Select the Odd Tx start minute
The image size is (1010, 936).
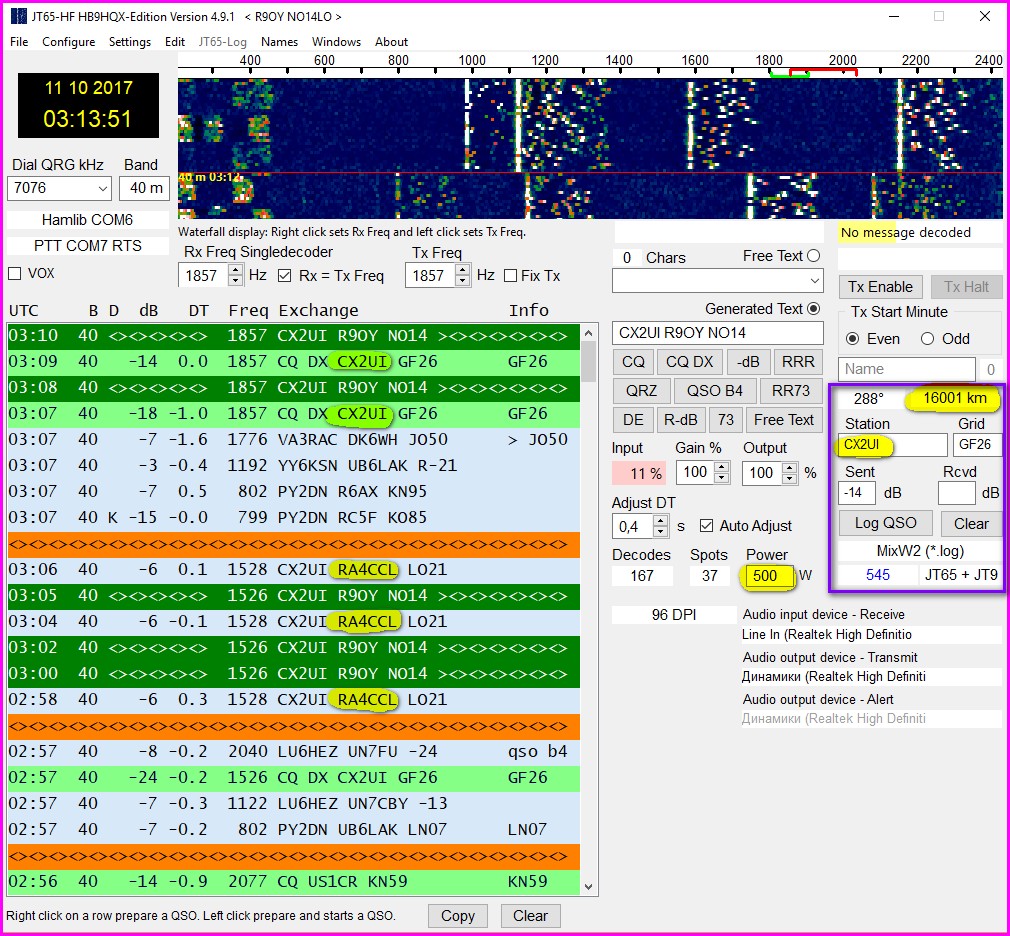926,339
